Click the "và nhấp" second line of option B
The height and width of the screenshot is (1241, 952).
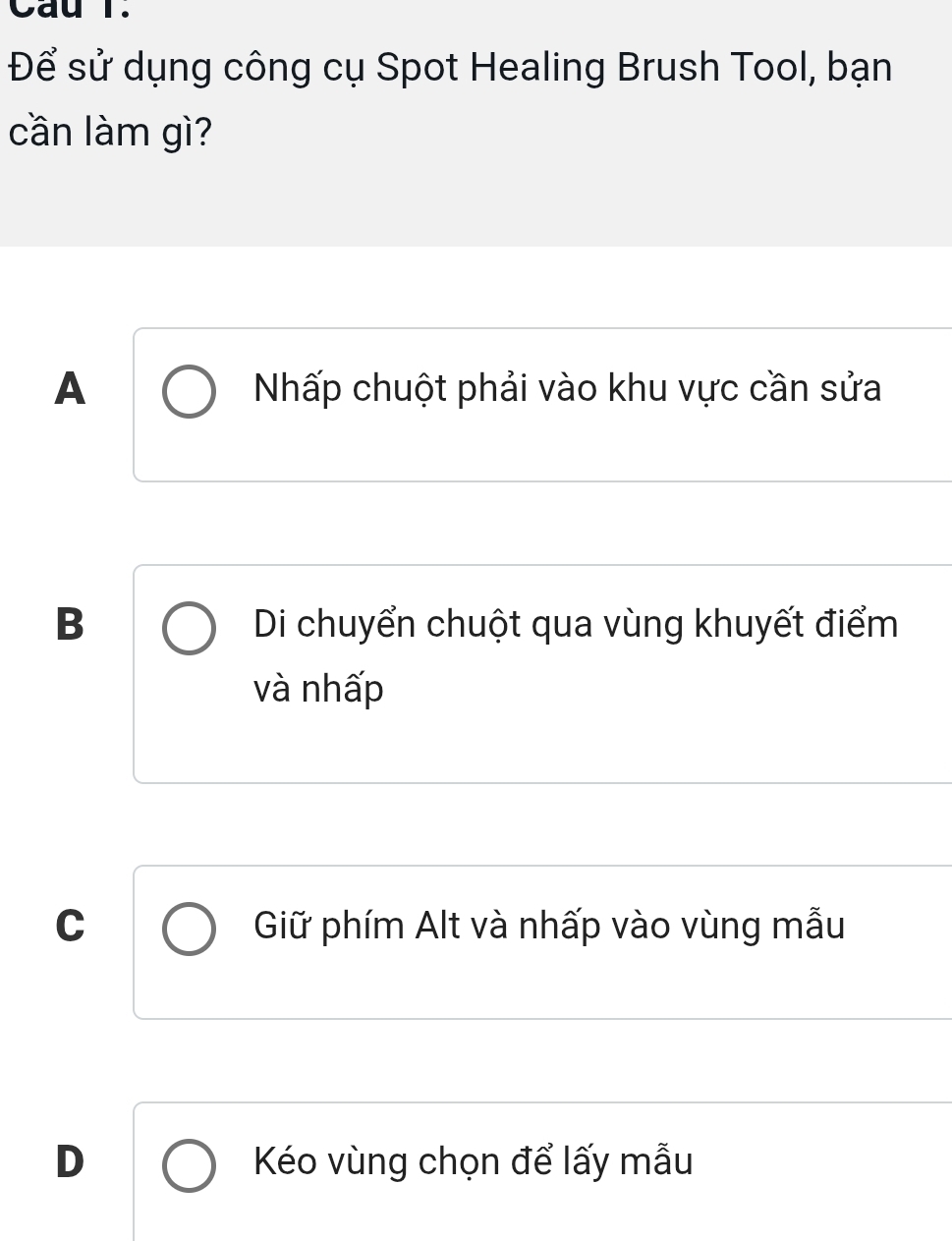pos(318,690)
